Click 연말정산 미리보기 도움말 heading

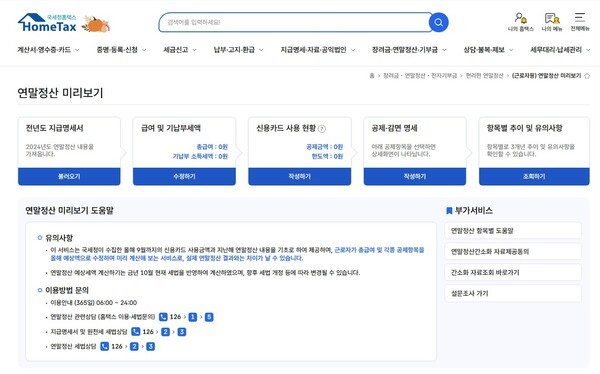[69, 211]
